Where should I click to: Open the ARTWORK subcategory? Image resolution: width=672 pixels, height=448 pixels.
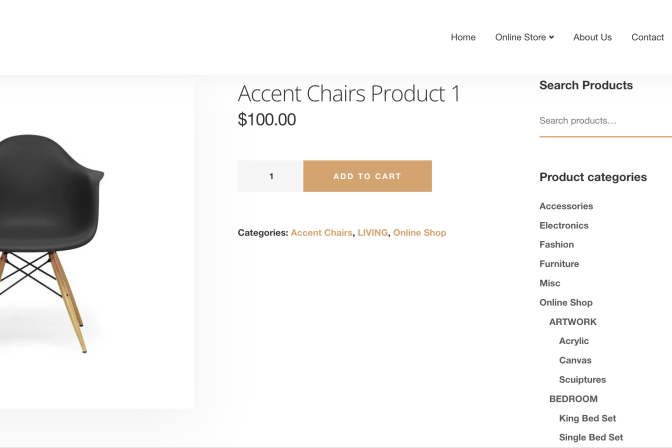point(573,322)
